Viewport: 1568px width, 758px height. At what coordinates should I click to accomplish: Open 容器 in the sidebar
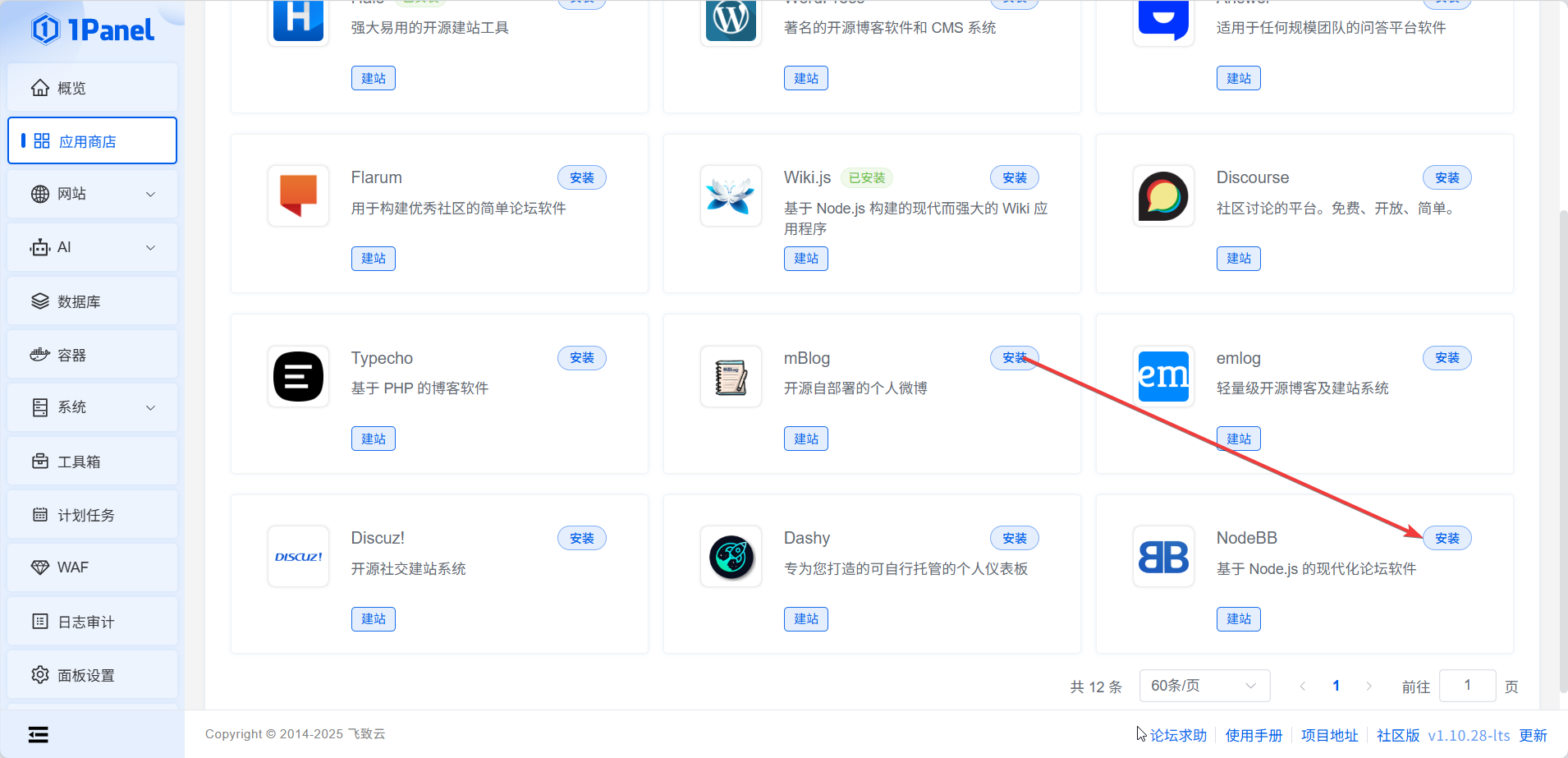[92, 355]
